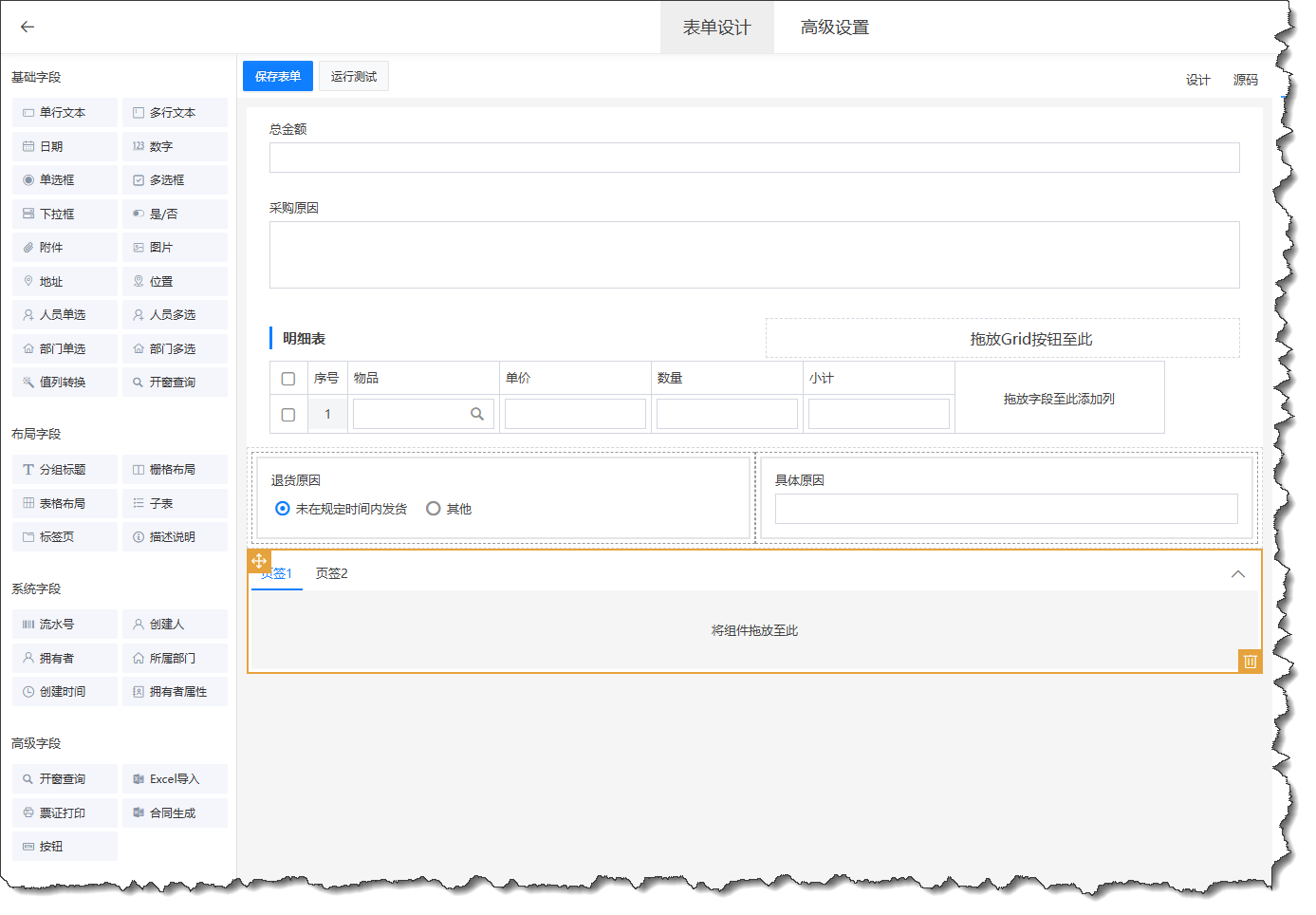Select the 日期 date field component
1316x915 pixels.
point(65,146)
